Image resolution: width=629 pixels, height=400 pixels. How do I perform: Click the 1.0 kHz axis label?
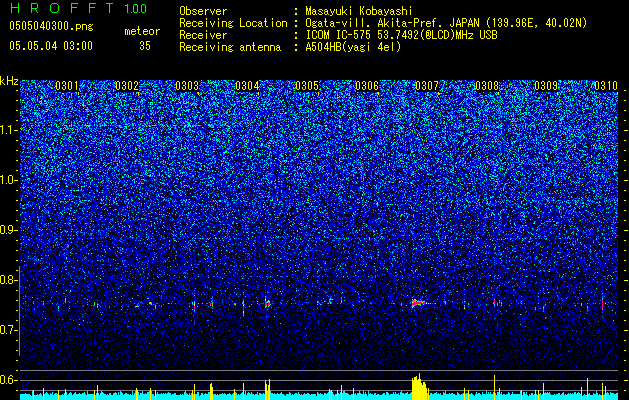click(x=8, y=180)
